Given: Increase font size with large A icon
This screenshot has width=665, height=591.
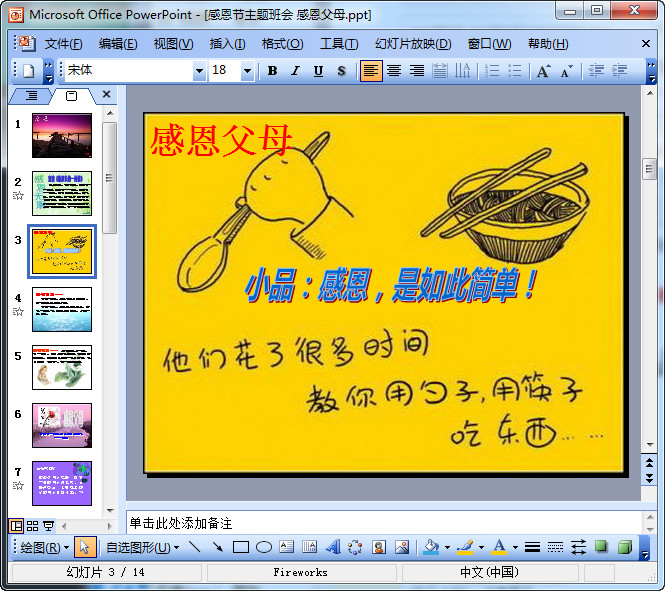Looking at the screenshot, I should [x=543, y=71].
